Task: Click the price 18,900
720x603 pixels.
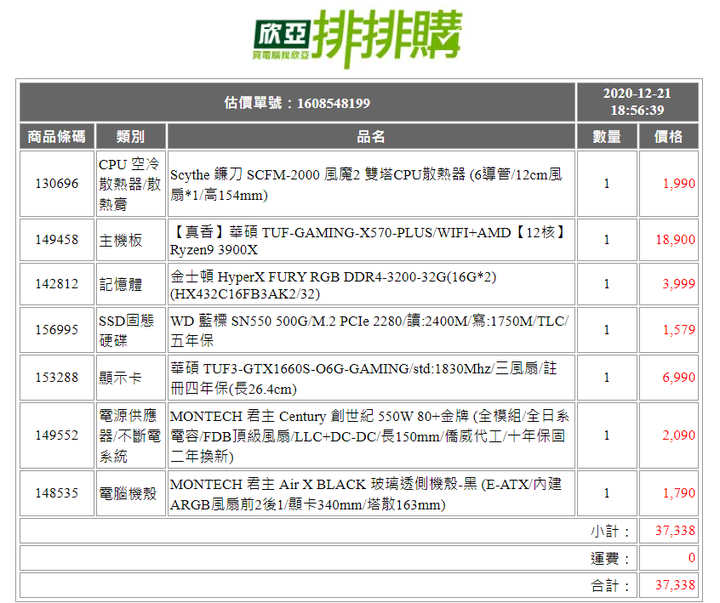Action: pos(675,240)
